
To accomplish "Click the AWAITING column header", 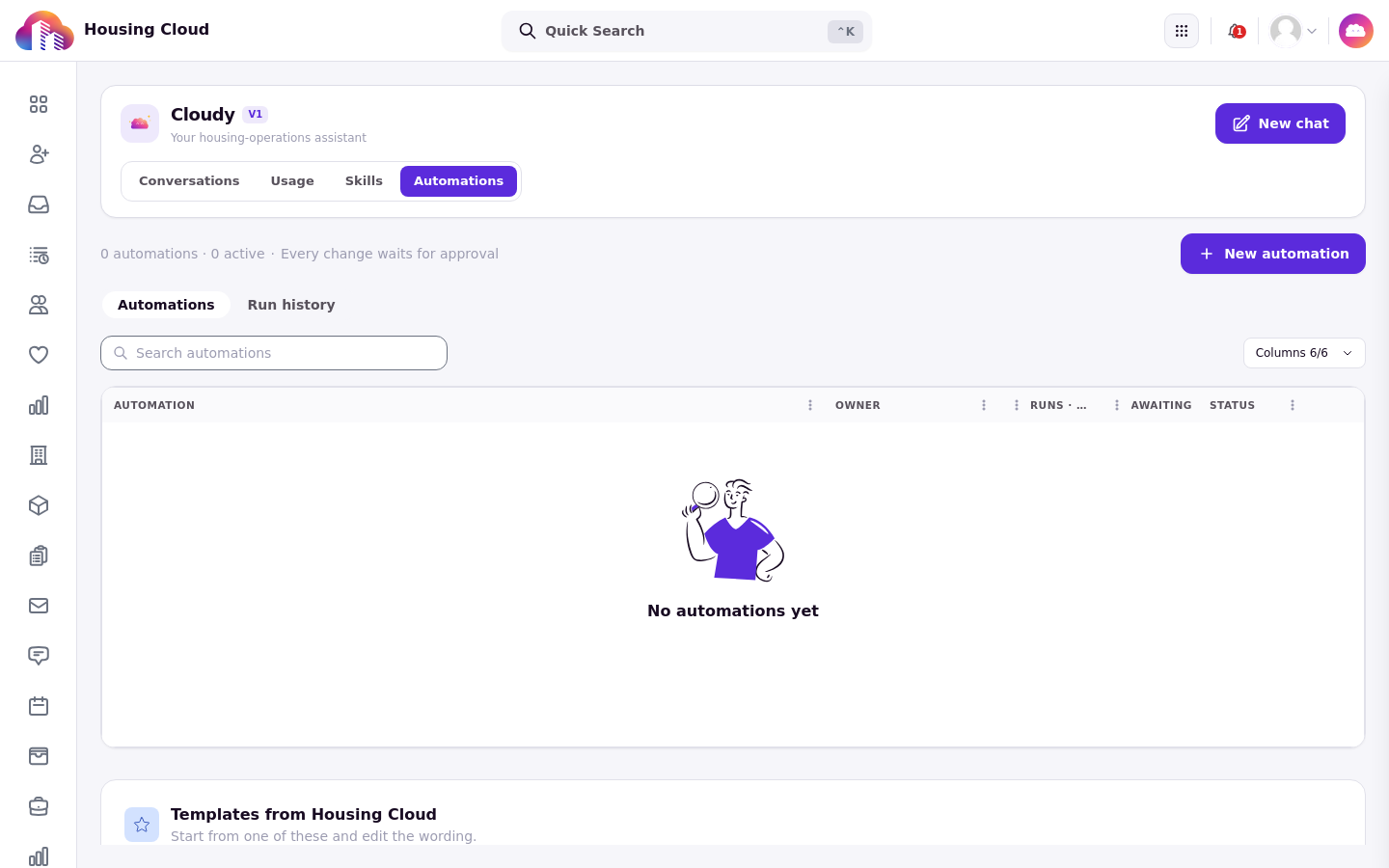I will coord(1161,405).
